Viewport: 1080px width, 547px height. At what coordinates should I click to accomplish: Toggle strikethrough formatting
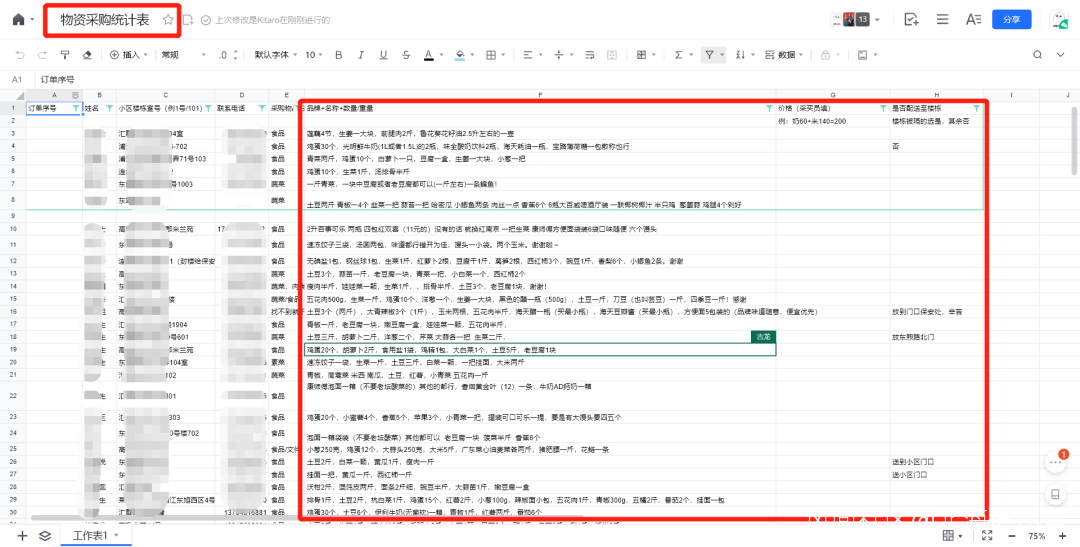(x=406, y=55)
